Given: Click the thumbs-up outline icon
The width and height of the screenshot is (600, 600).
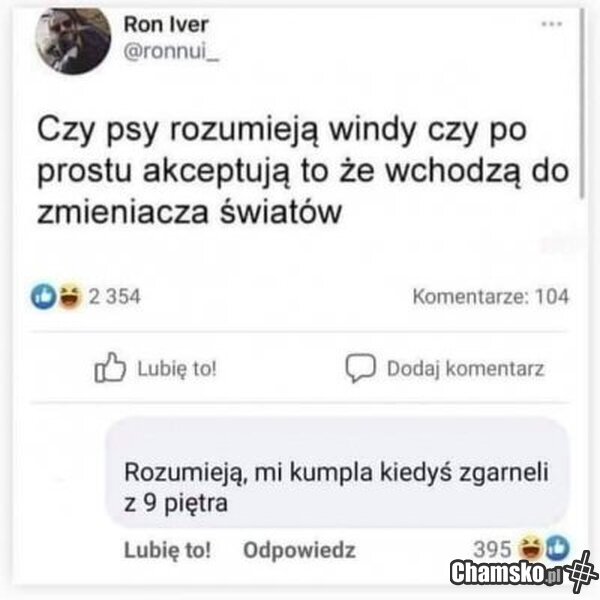Looking at the screenshot, I should point(110,368).
